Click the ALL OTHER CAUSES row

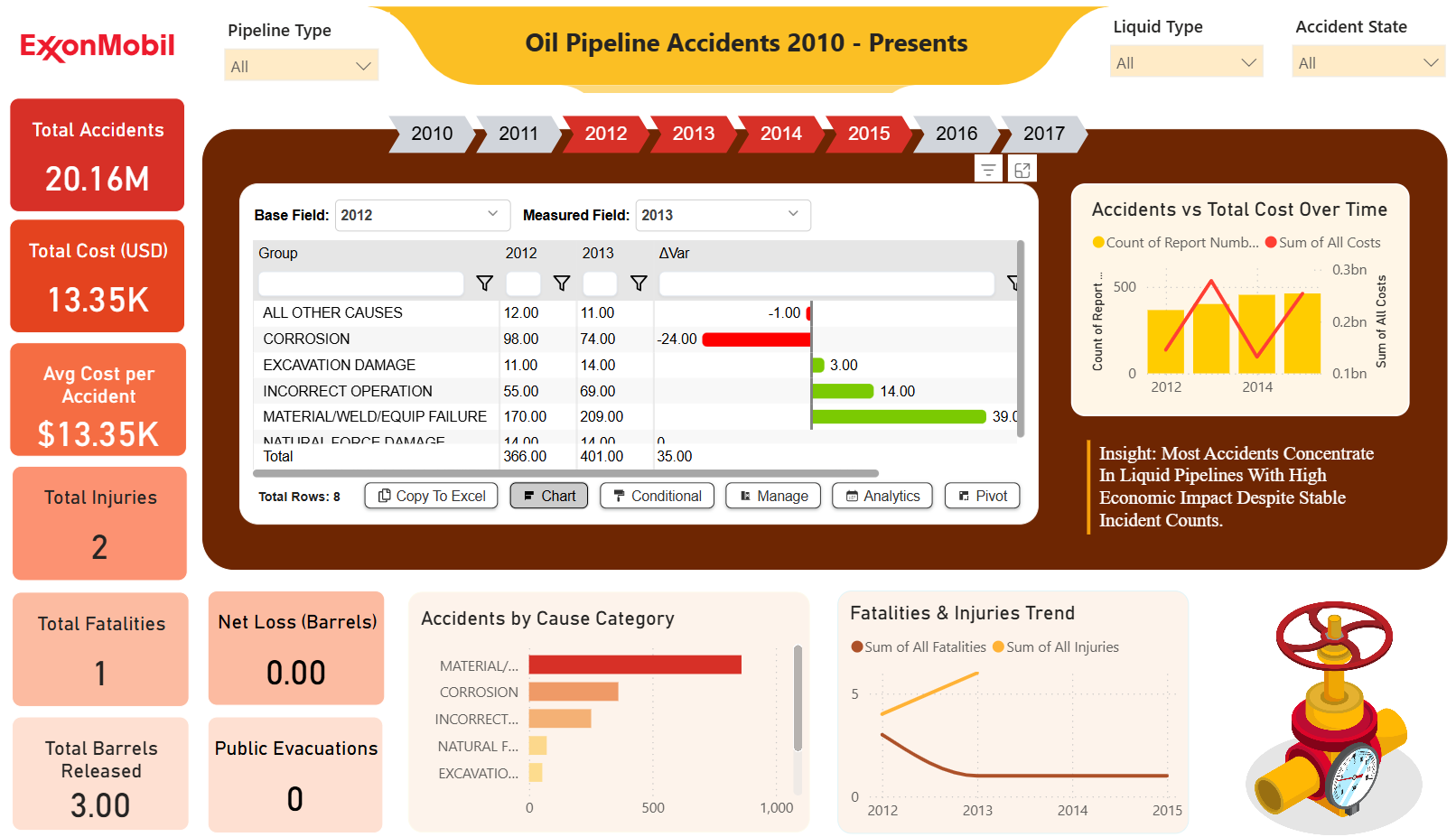[635, 313]
